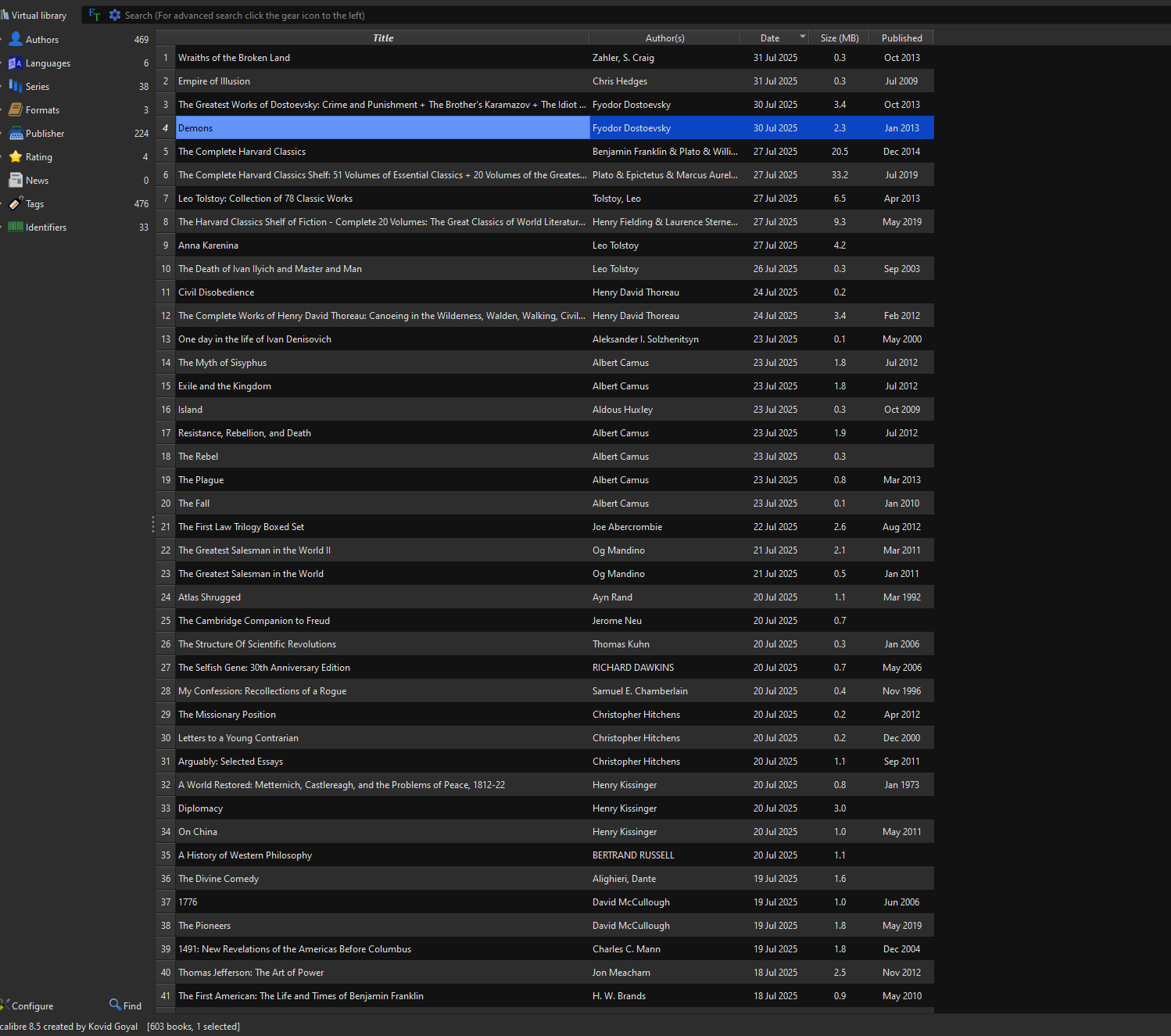Click the Tags category icon
Image resolution: width=1171 pixels, height=1036 pixels.
point(16,203)
